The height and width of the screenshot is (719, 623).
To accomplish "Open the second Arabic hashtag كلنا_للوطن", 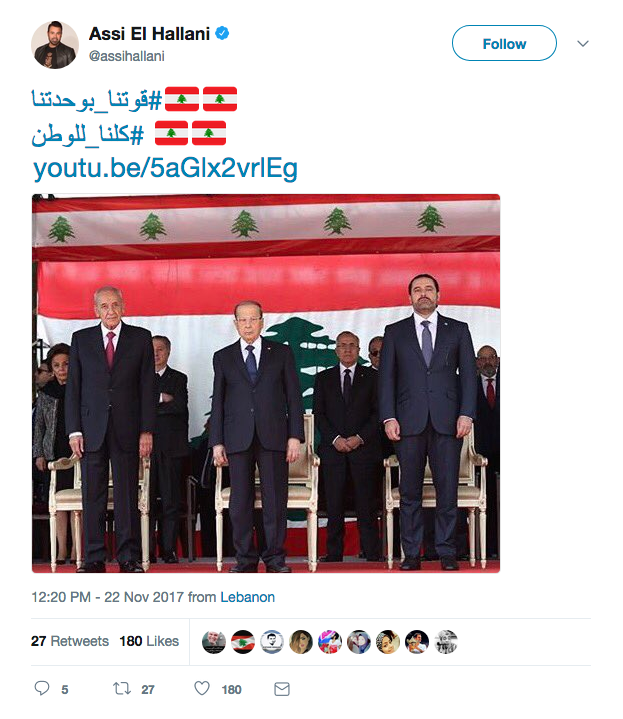I will 88,134.
